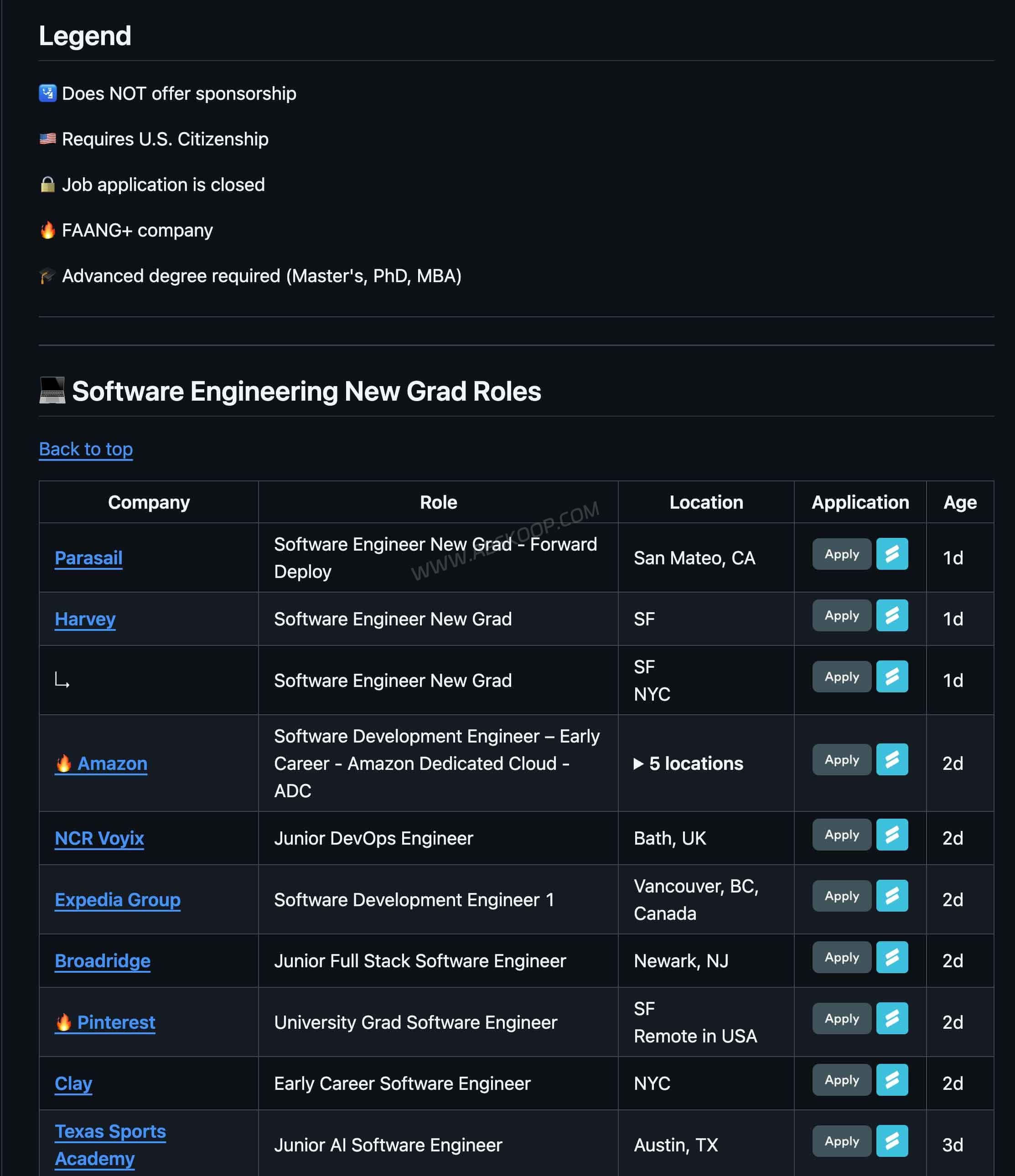Click the Simplify icon in Clay row

pyautogui.click(x=892, y=1079)
